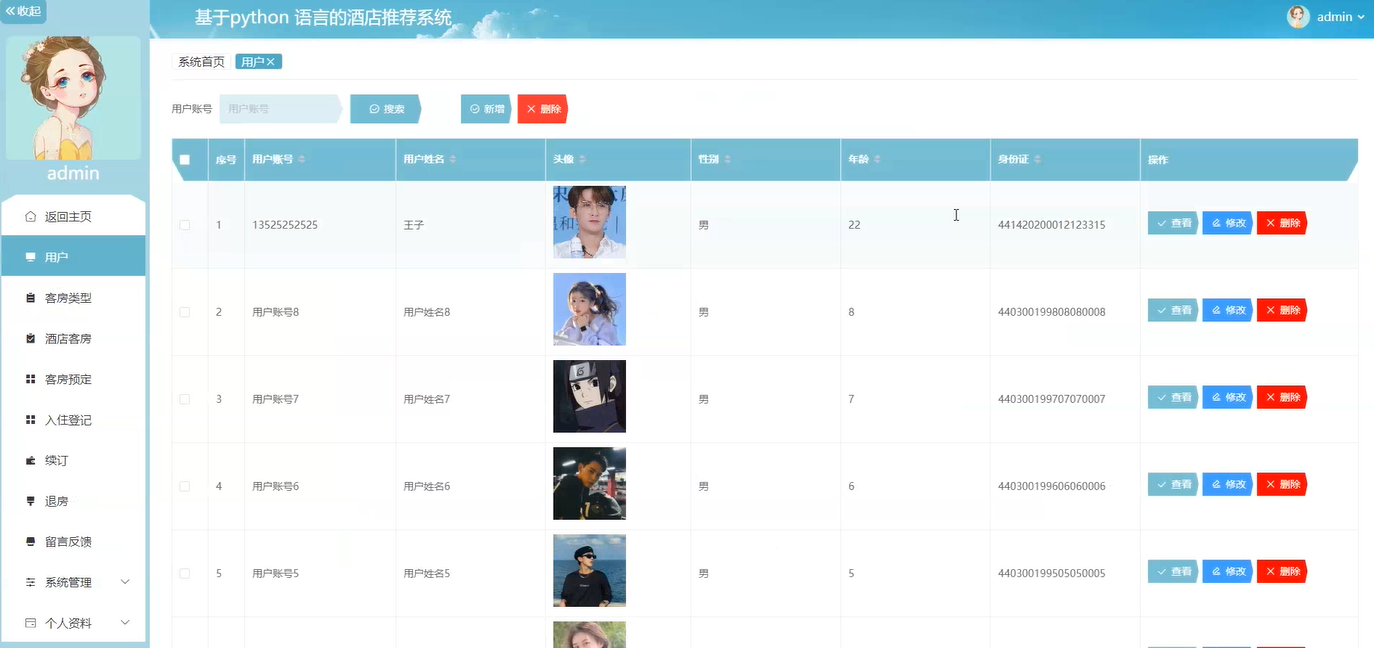The height and width of the screenshot is (648, 1374).
Task: Check the row for 用户账号7
Action: coord(185,399)
